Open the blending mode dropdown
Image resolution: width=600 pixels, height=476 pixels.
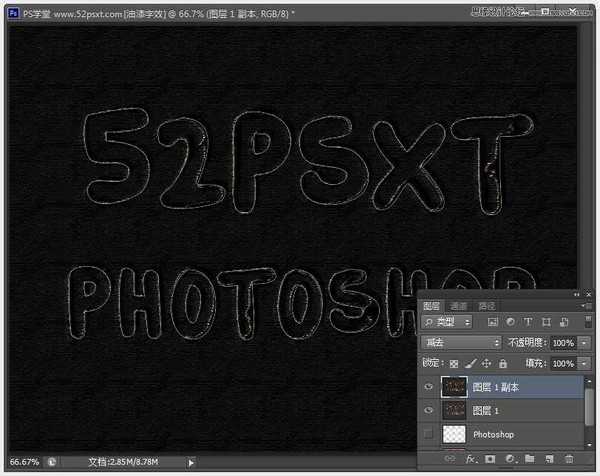coord(461,342)
